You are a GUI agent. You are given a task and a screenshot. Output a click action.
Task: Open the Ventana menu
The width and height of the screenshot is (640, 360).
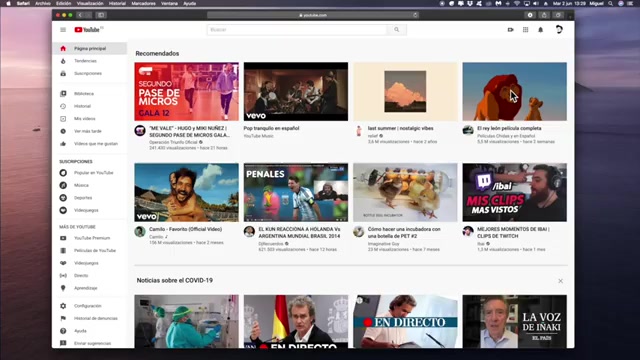[x=169, y=3]
